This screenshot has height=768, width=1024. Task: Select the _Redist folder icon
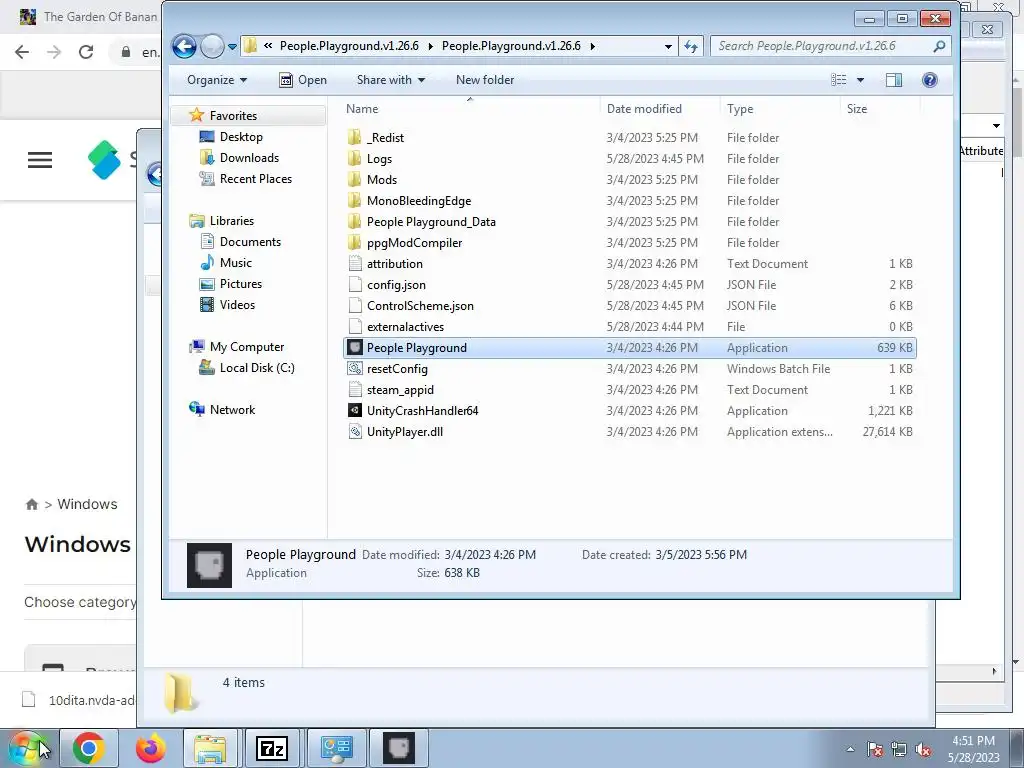click(x=355, y=137)
